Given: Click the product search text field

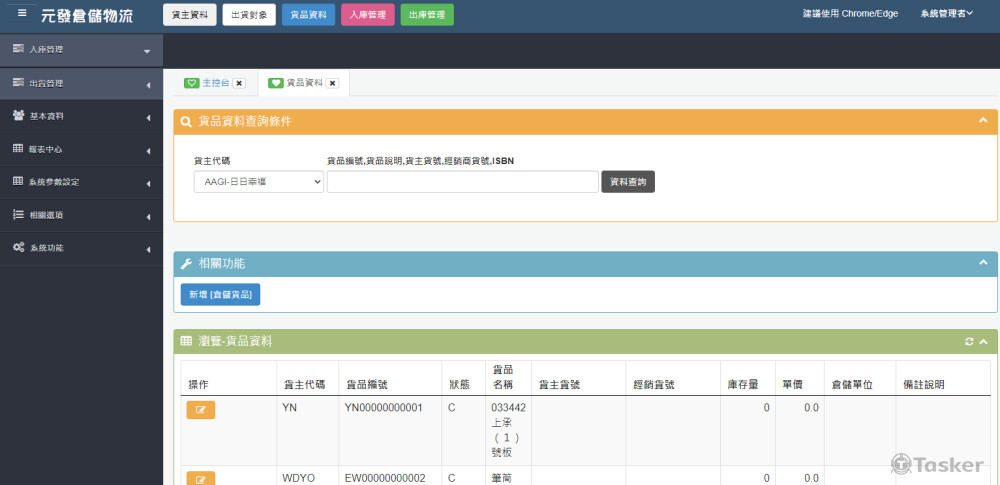Looking at the screenshot, I should 462,182.
